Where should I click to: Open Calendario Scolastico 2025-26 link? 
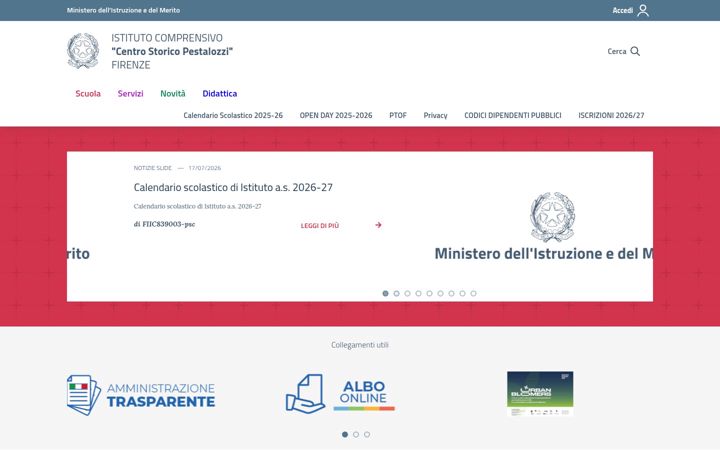[233, 115]
